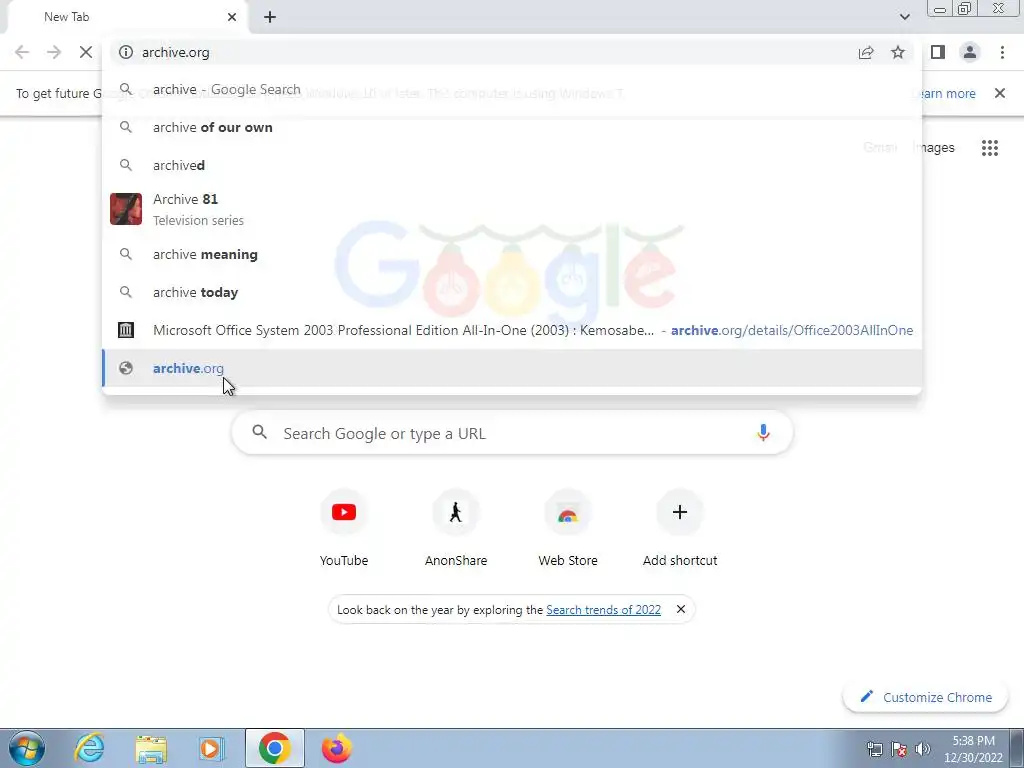
Task: Dismiss the Windows update info bar
Action: pyautogui.click(x=1000, y=93)
